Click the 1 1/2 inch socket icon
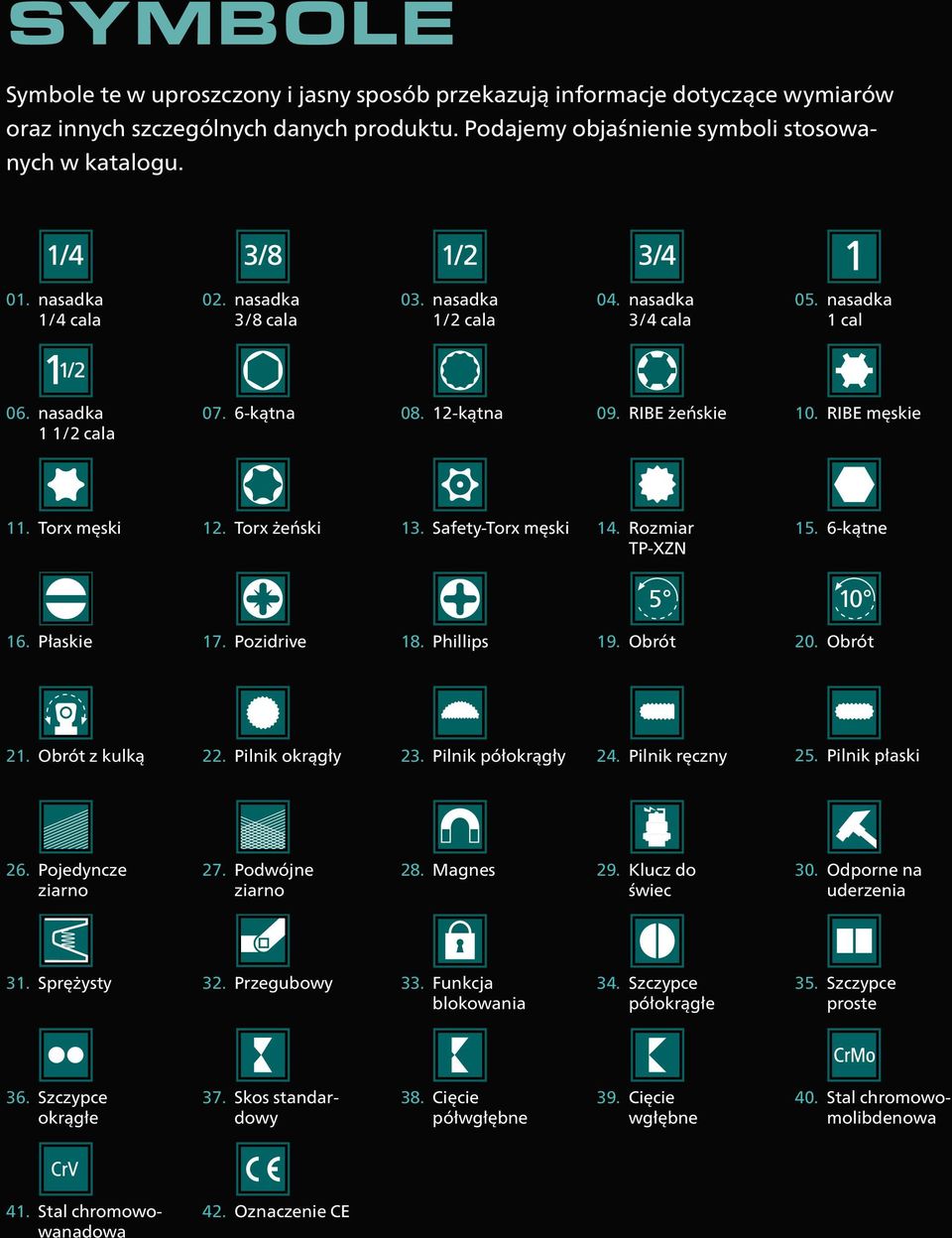952x1238 pixels. (x=65, y=370)
